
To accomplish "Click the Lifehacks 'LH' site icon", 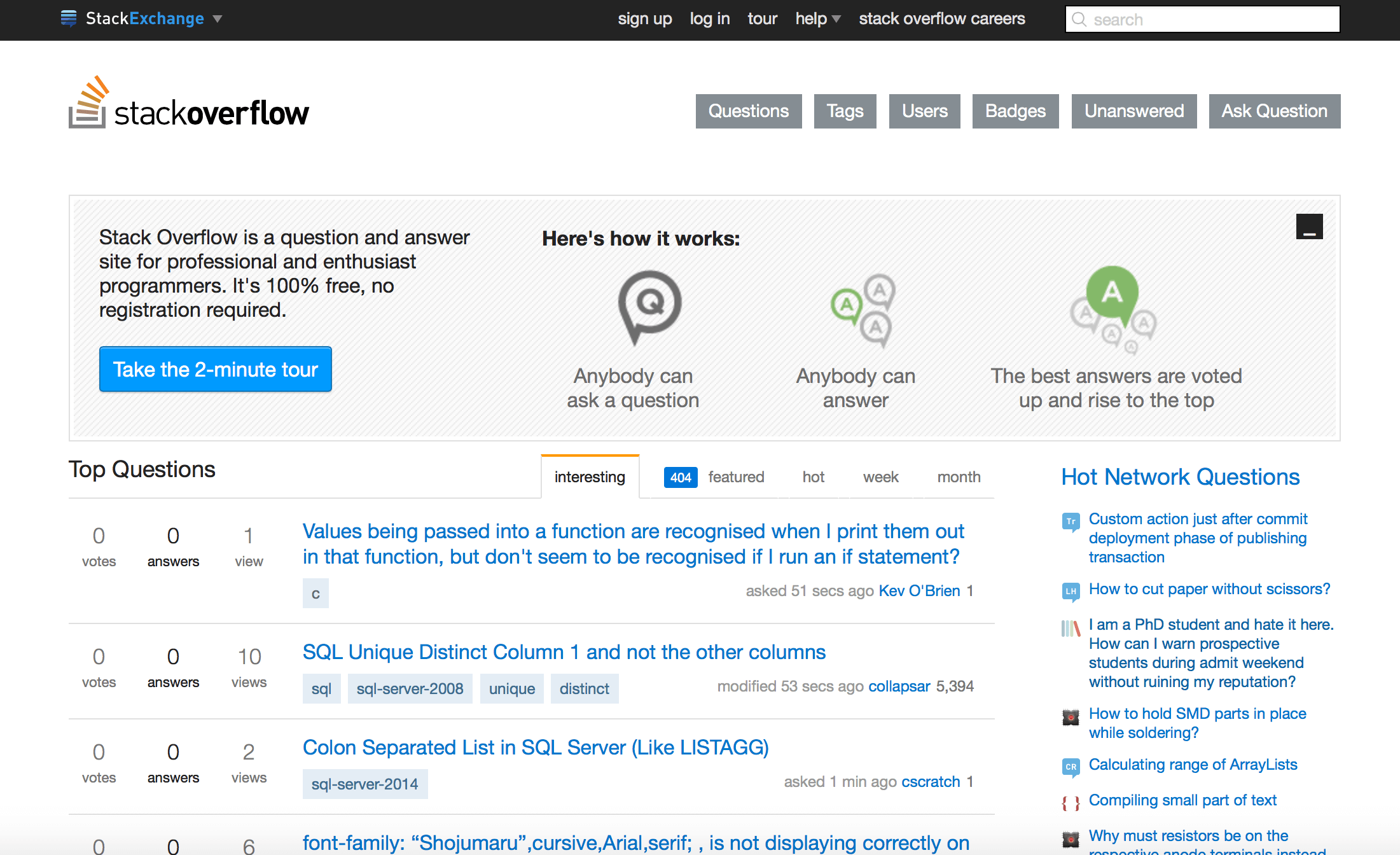I will (x=1071, y=592).
